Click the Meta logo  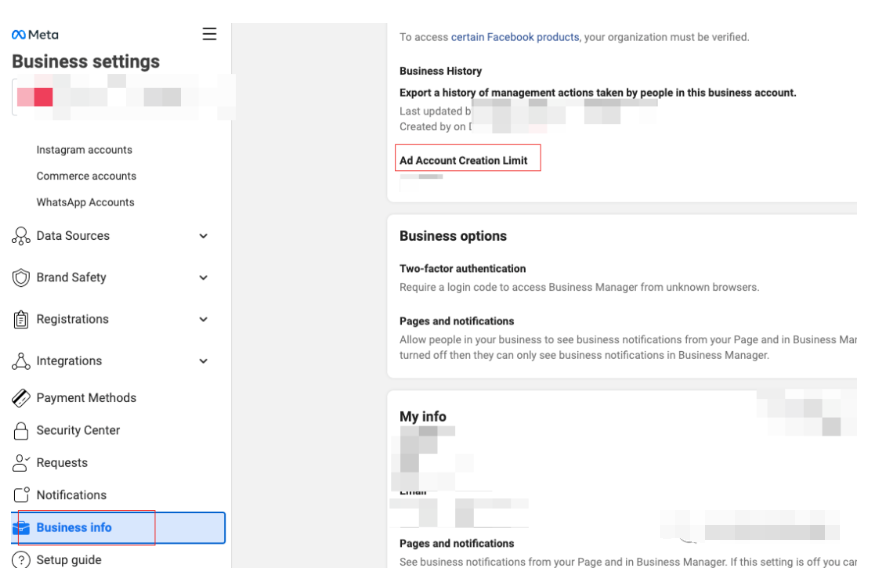pyautogui.click(x=35, y=35)
